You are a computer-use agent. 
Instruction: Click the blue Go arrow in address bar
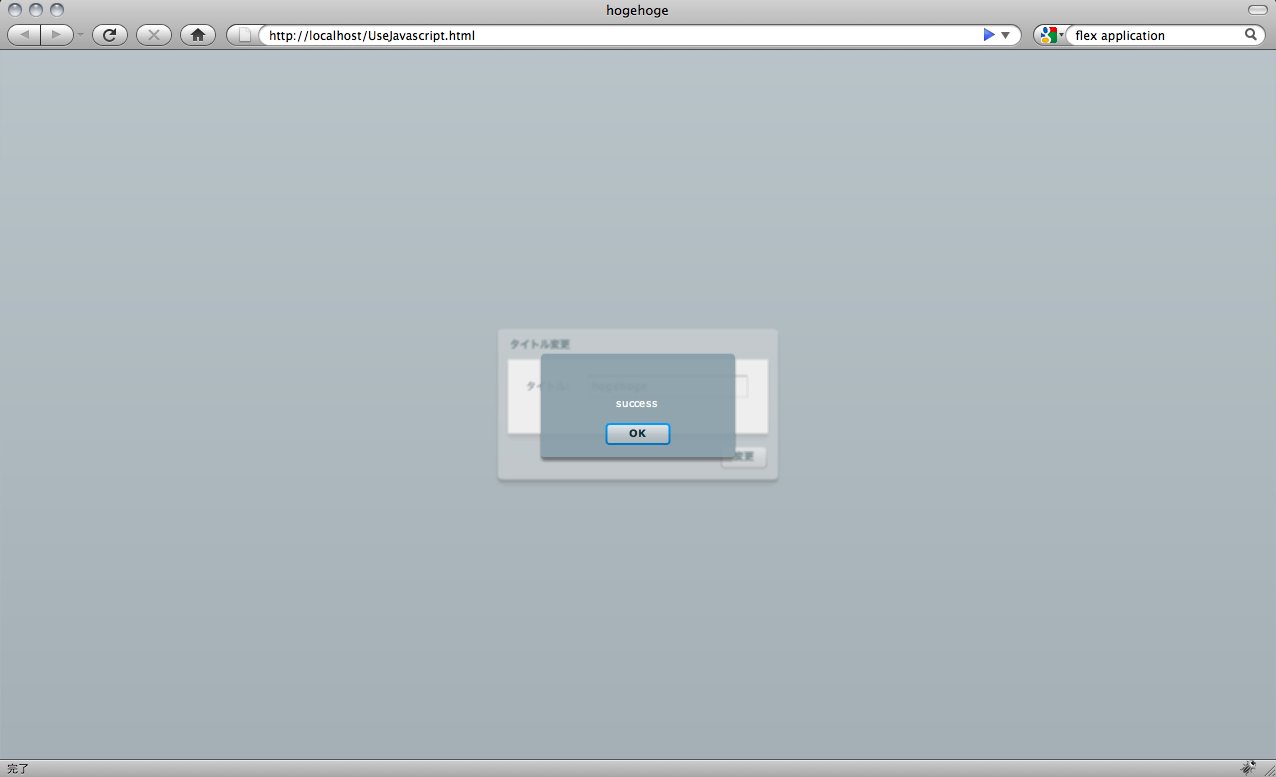(x=989, y=35)
